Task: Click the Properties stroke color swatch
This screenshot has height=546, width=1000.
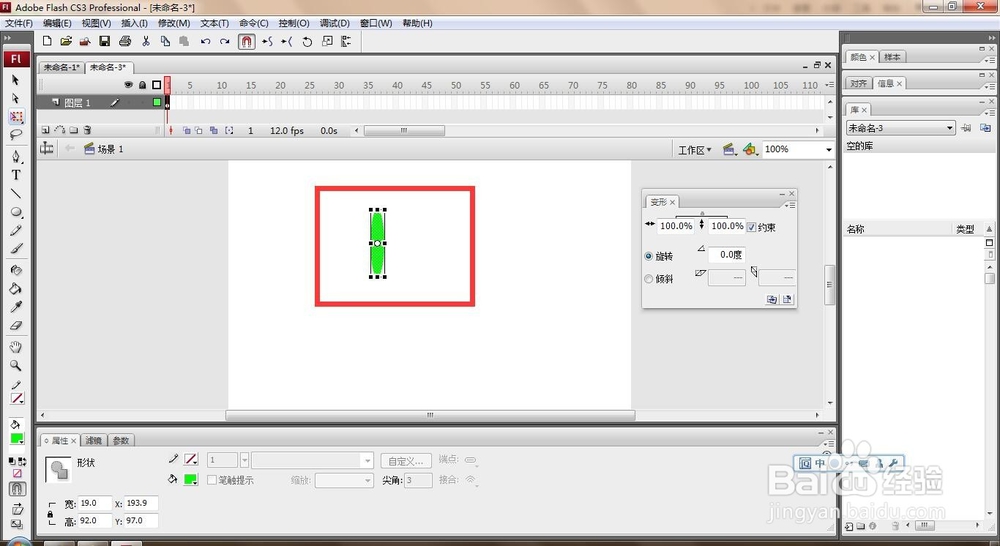Action: 191,459
